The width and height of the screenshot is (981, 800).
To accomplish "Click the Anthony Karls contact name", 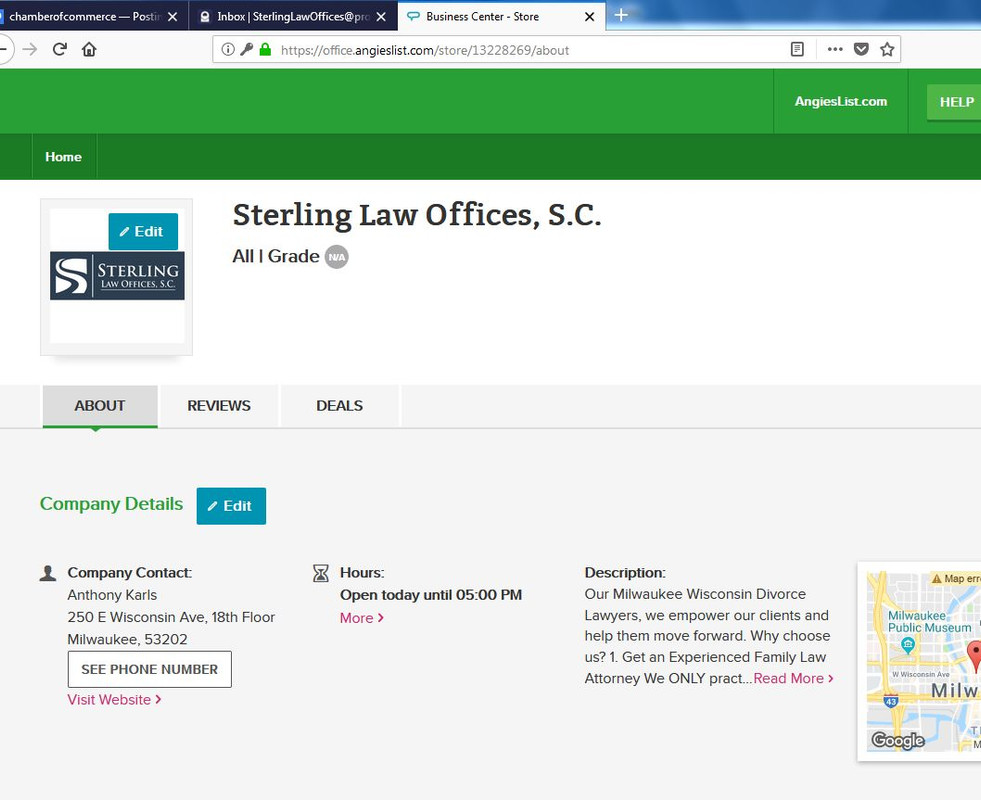I will (x=112, y=595).
